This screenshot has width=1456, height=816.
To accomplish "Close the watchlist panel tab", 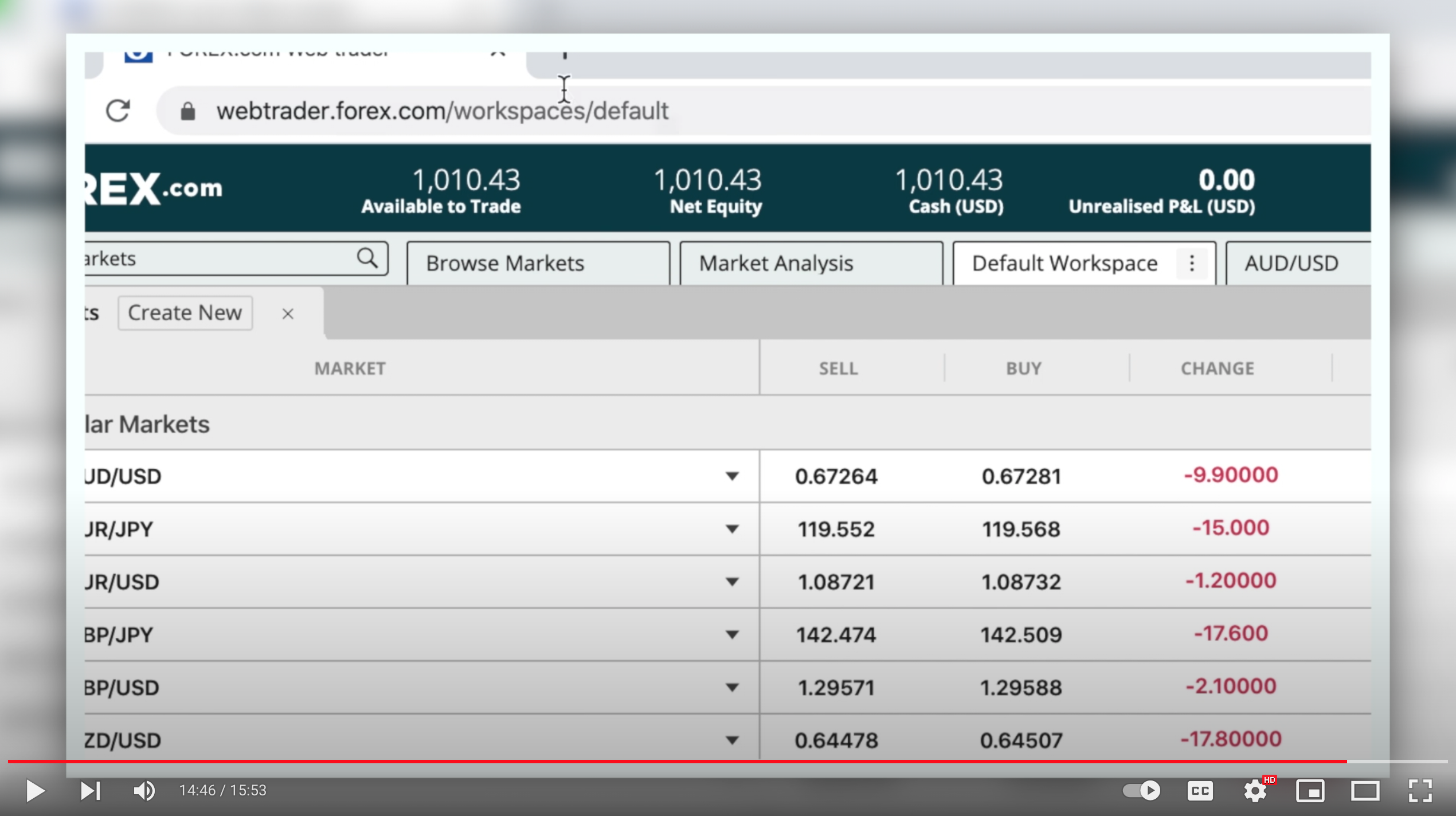I will point(288,314).
